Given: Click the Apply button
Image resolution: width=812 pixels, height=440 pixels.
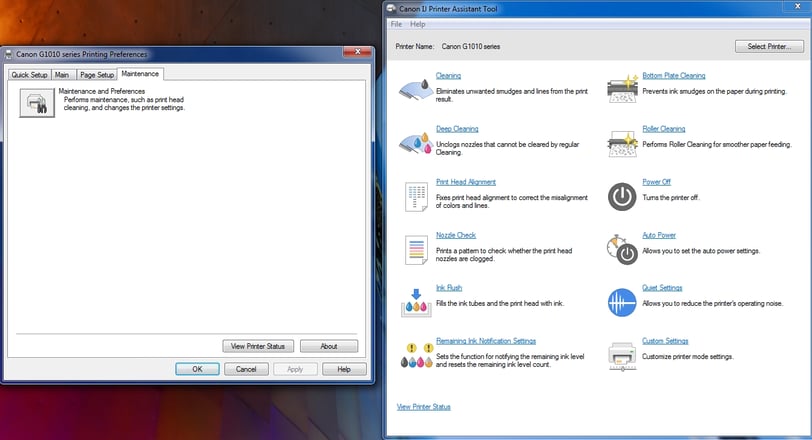Looking at the screenshot, I should click(295, 369).
